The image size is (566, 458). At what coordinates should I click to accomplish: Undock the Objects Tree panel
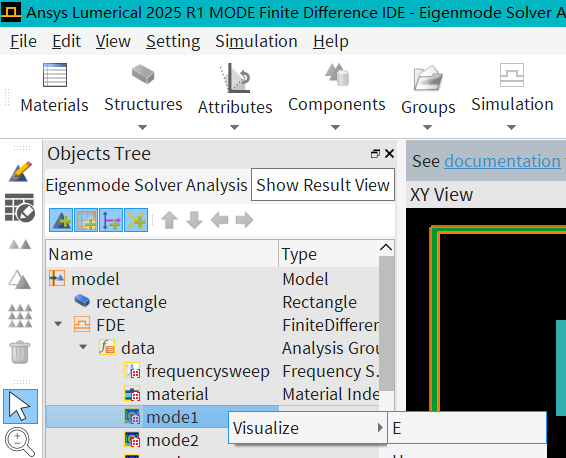click(375, 154)
